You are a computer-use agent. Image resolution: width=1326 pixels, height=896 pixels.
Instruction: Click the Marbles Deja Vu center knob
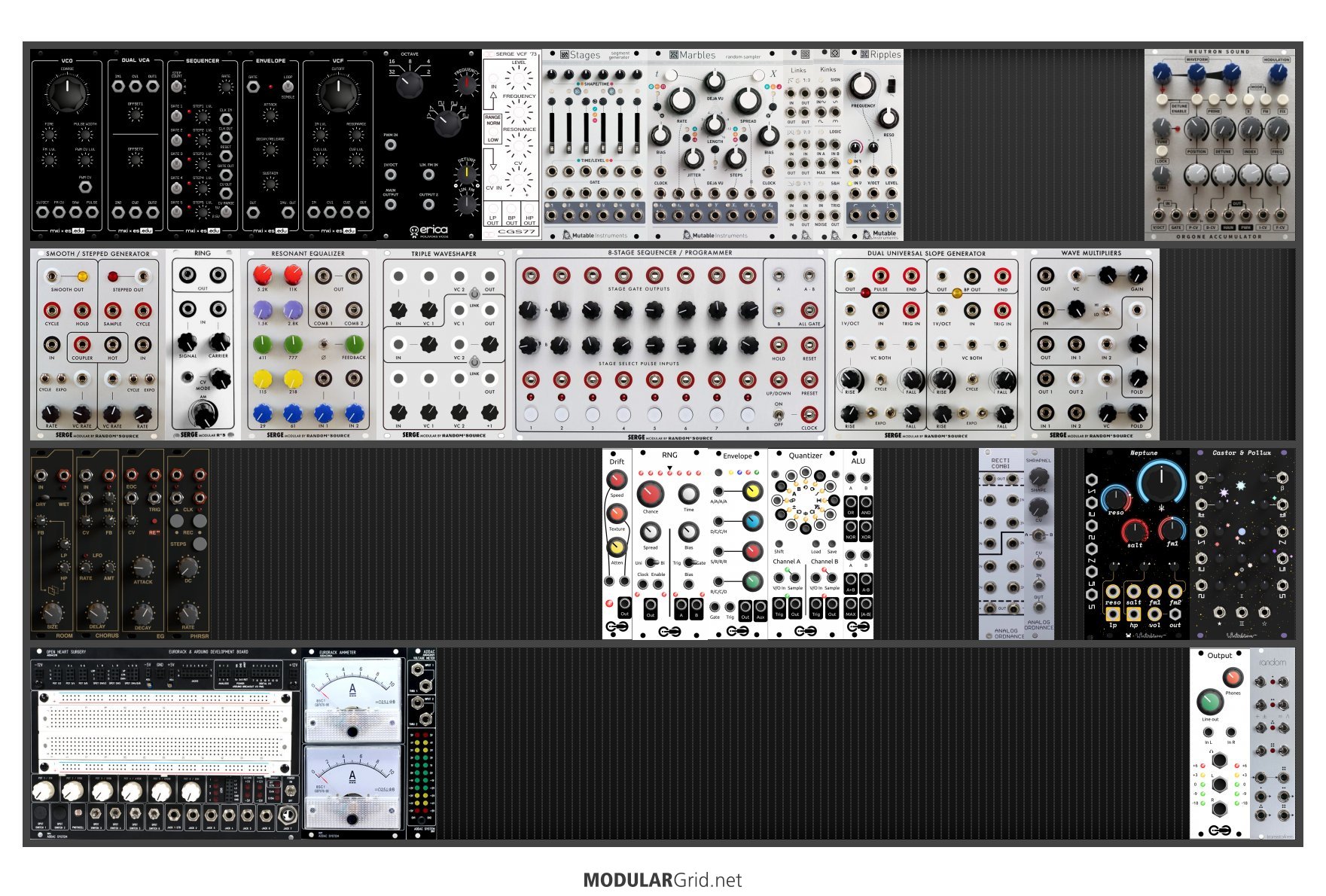point(714,81)
